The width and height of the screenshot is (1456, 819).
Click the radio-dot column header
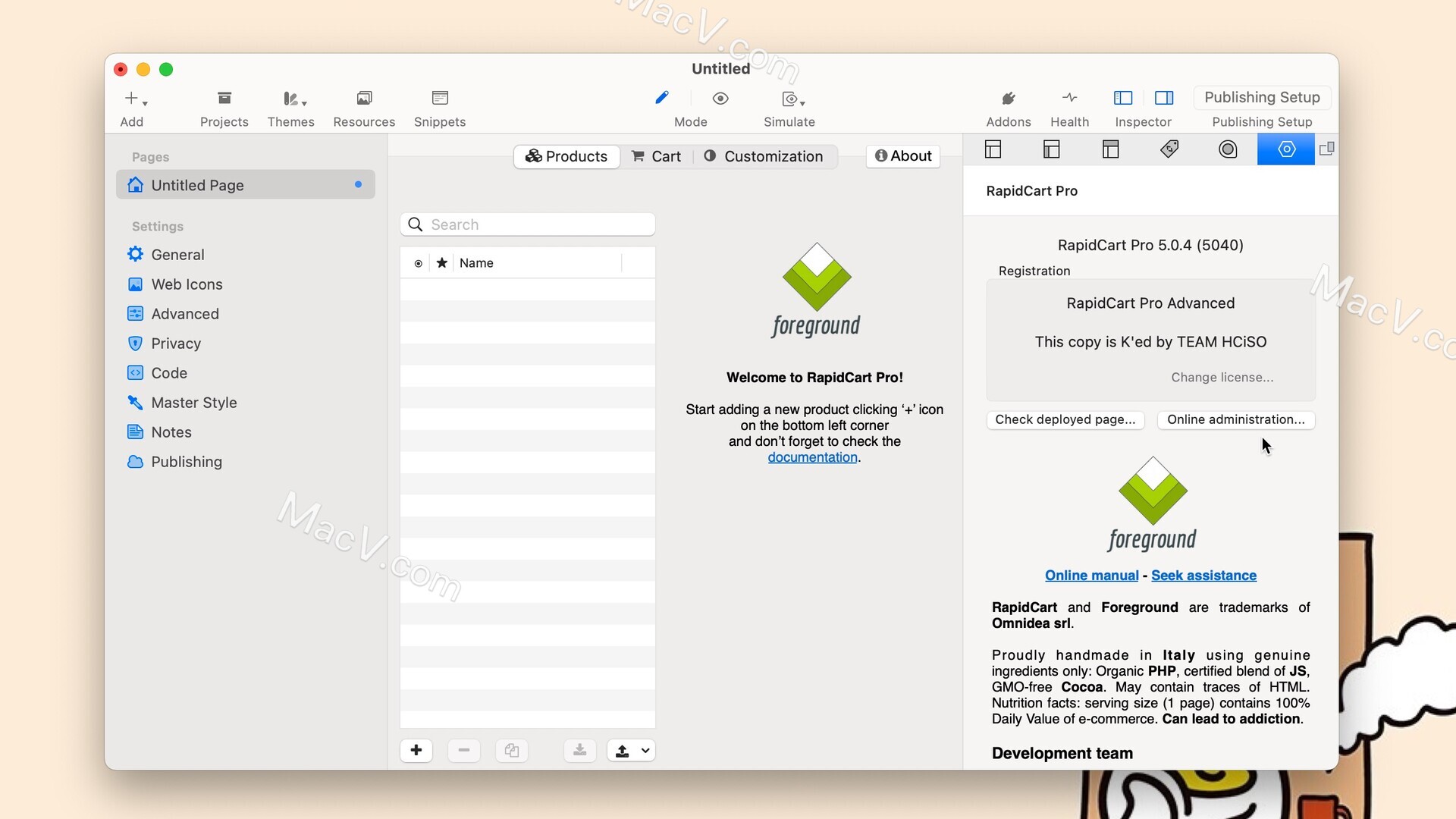pyautogui.click(x=418, y=263)
